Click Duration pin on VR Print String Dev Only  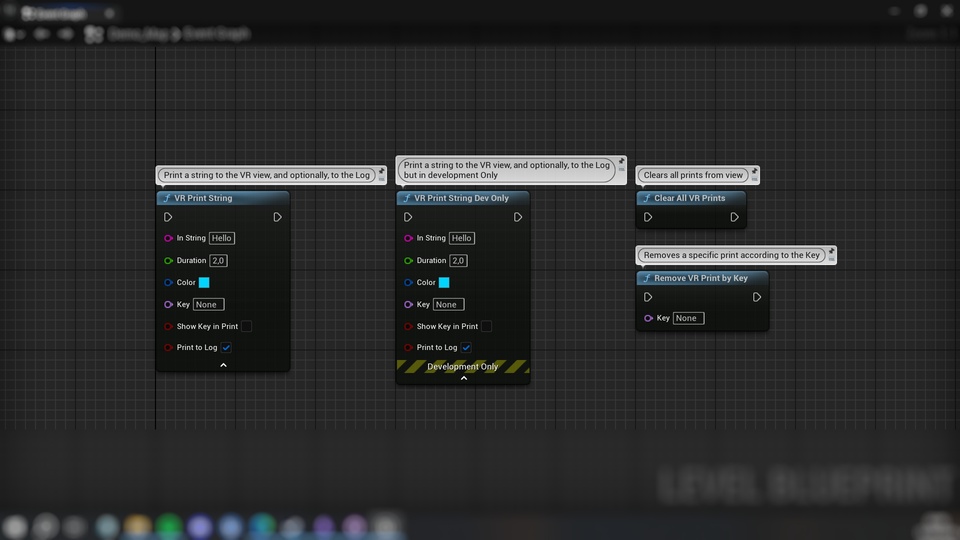pyautogui.click(x=408, y=261)
